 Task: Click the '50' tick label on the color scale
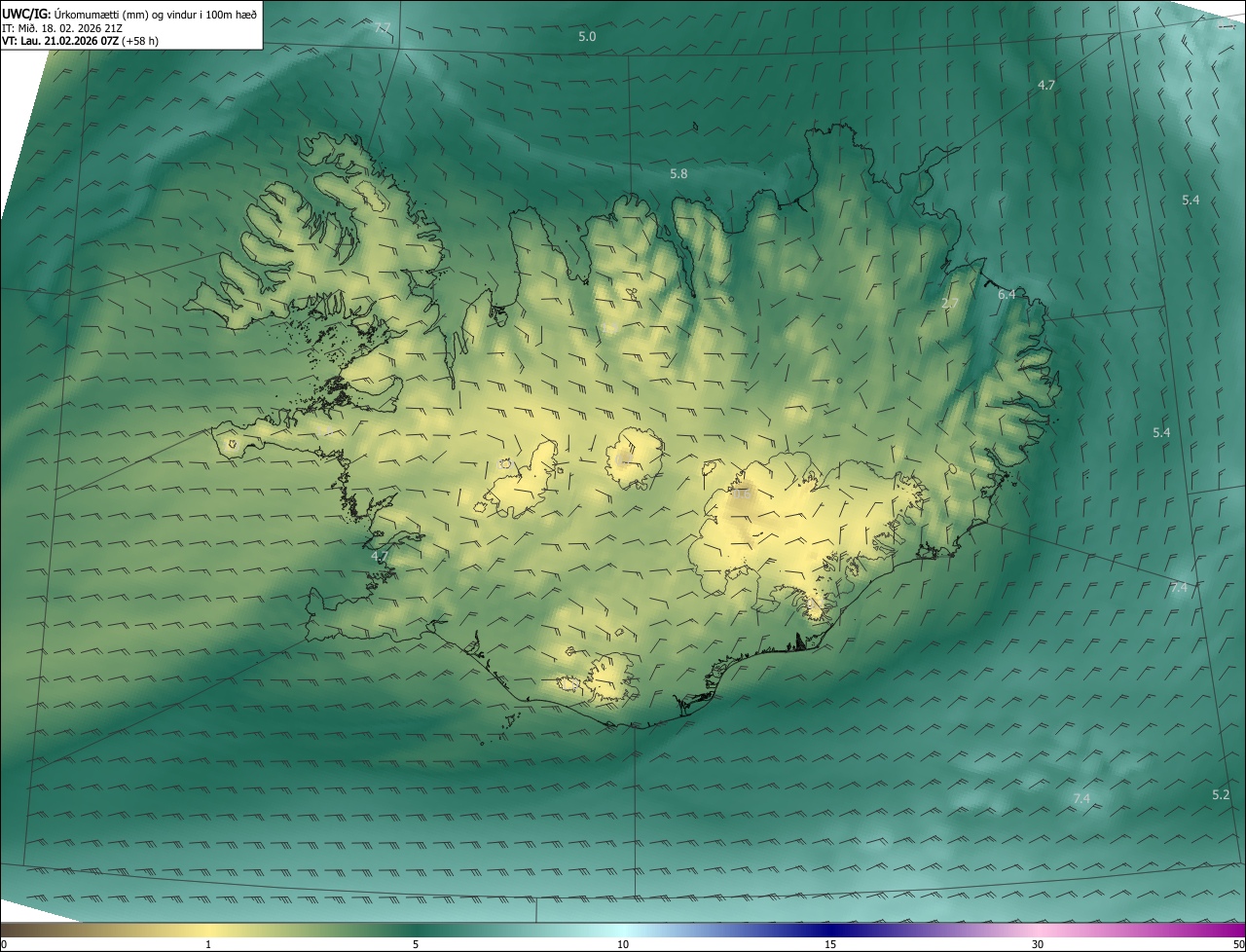click(1238, 944)
